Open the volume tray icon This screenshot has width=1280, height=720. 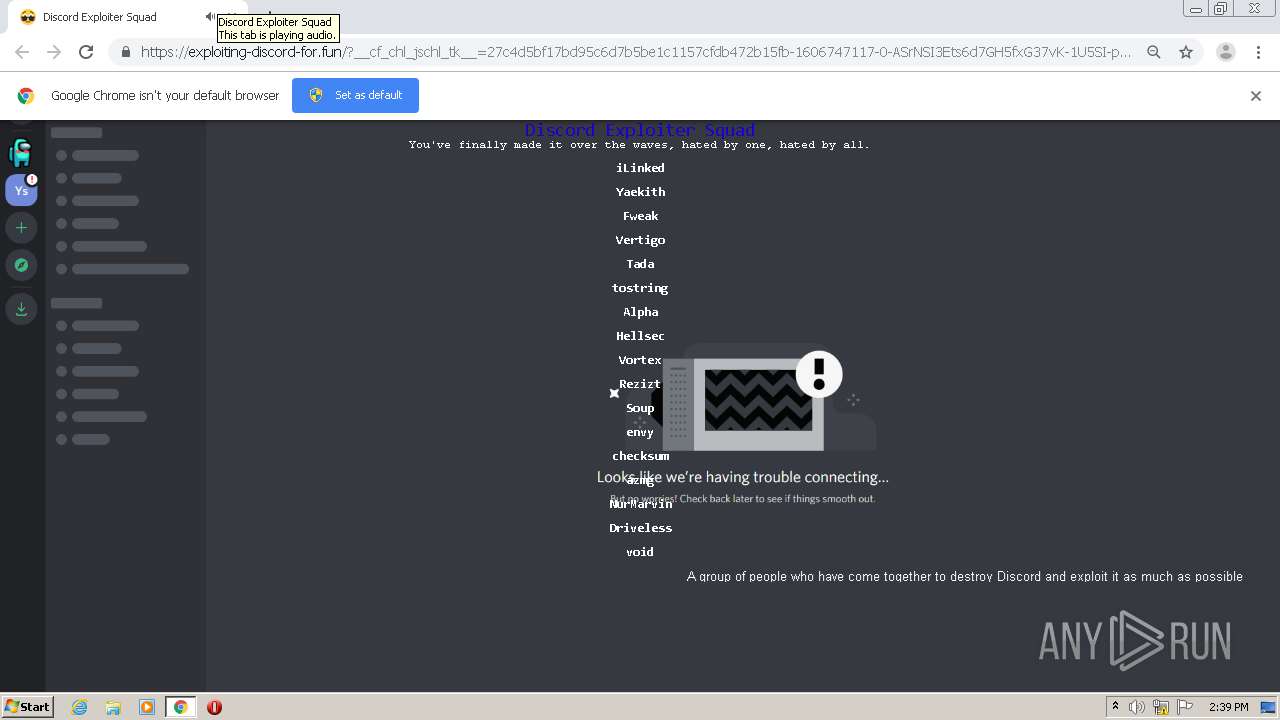[1137, 707]
